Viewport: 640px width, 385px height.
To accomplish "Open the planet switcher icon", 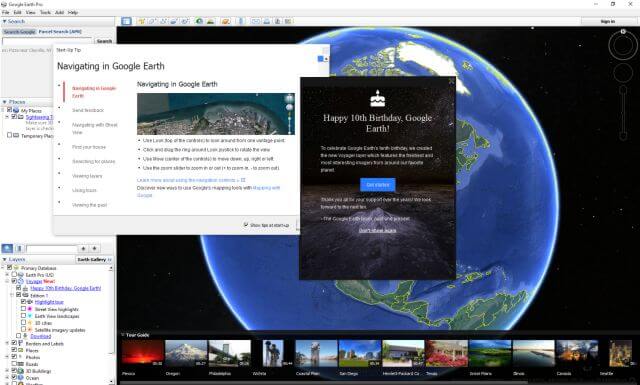I will (226, 21).
